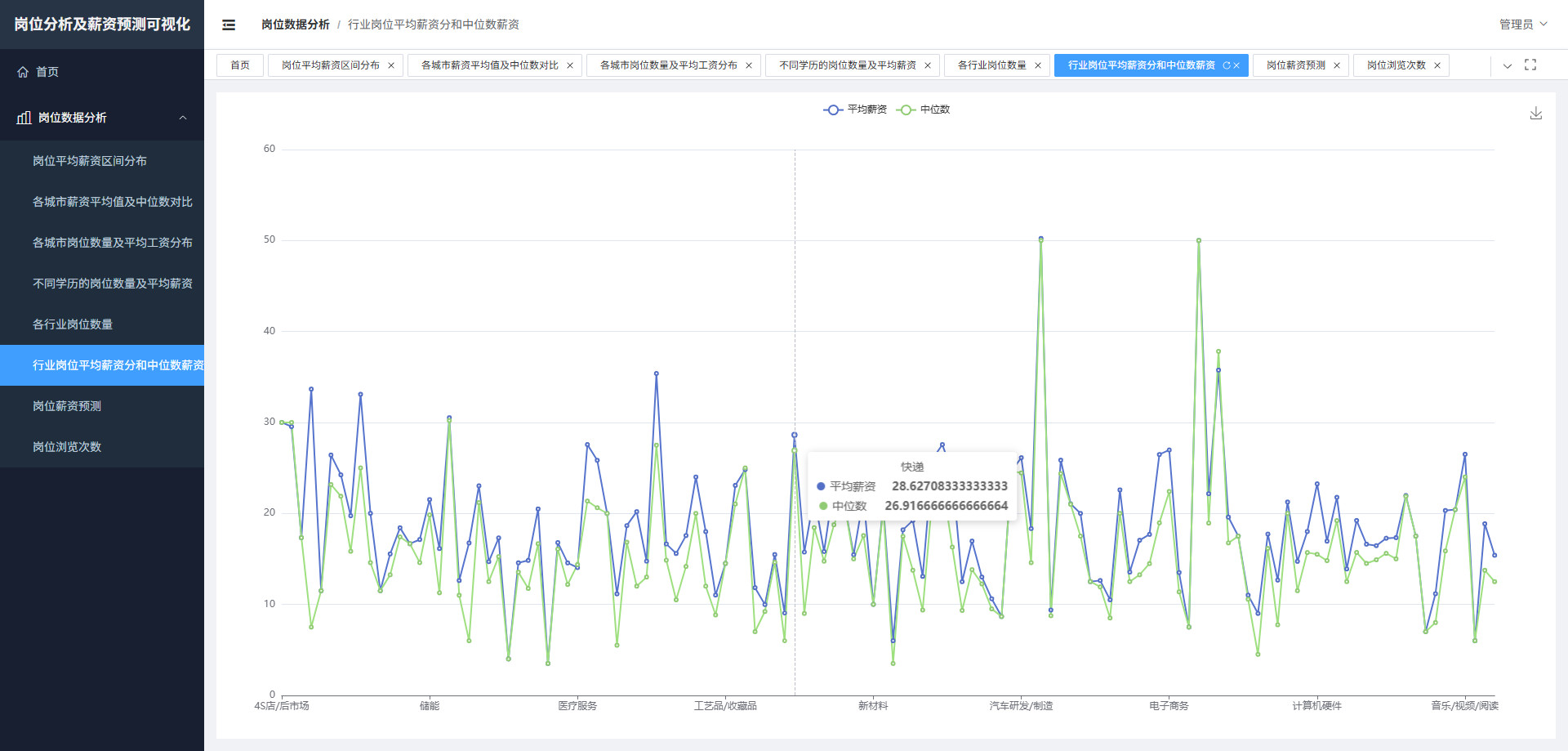Screen dimensions: 1568x751
Task: Close the 各城市岗位数量及平均工资分布 tab
Action: pos(749,65)
